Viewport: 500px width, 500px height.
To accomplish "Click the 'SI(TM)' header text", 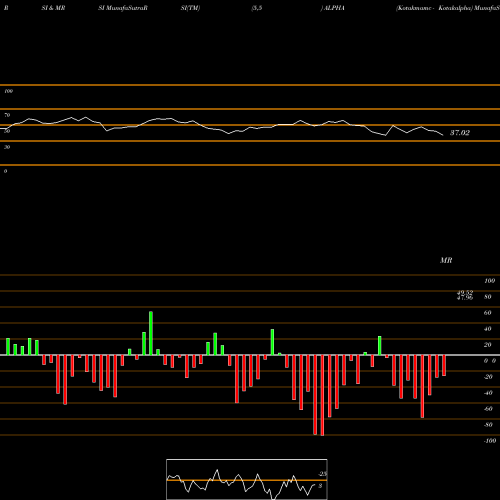I will click(190, 8).
